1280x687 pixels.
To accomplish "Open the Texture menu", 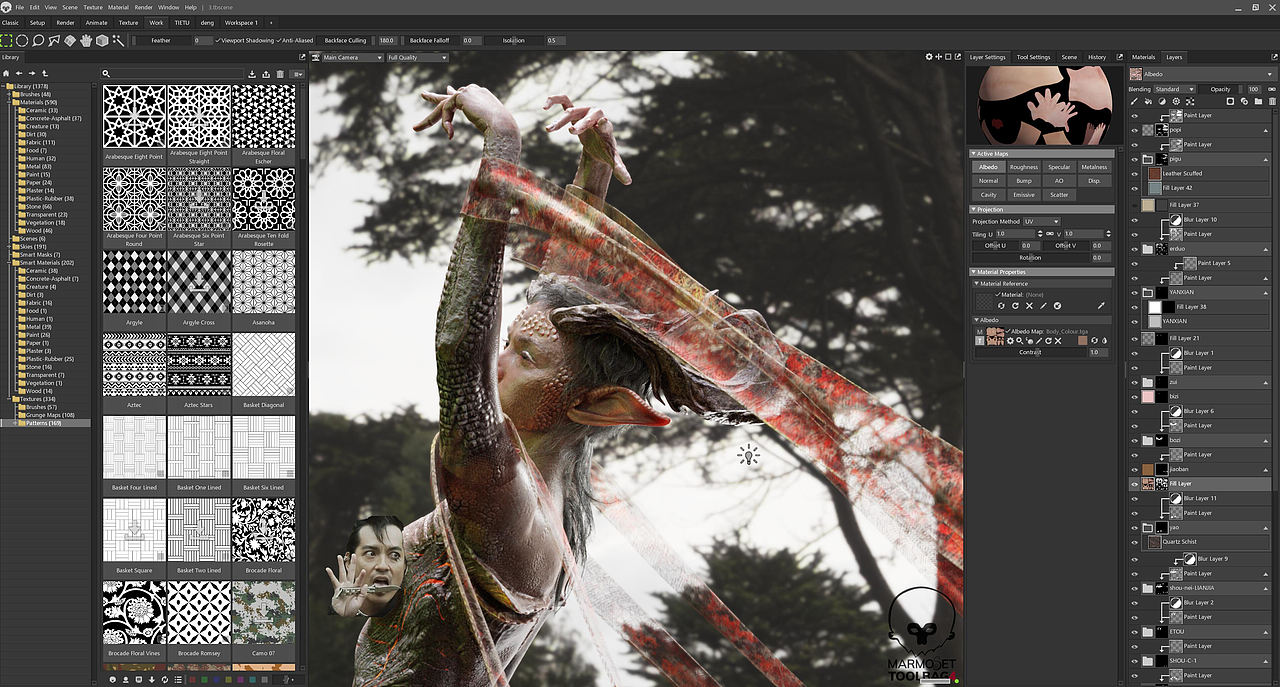I will coord(92,7).
